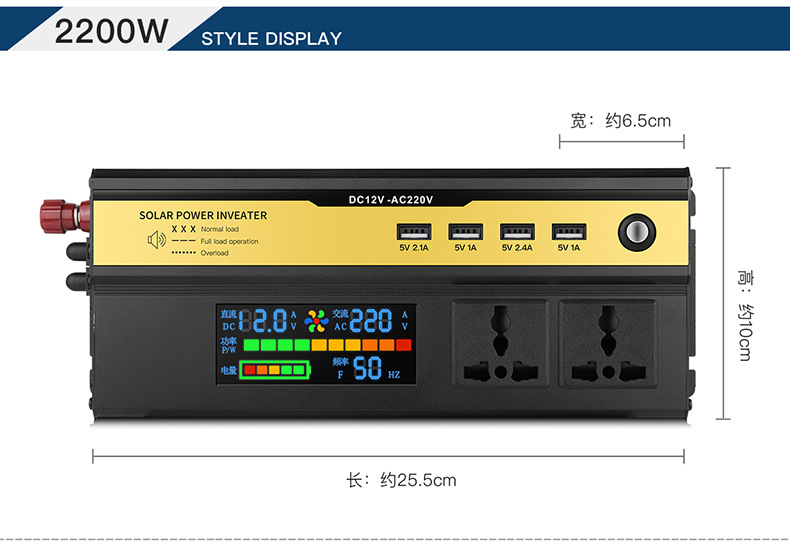Click the left universal AC socket

(500, 344)
